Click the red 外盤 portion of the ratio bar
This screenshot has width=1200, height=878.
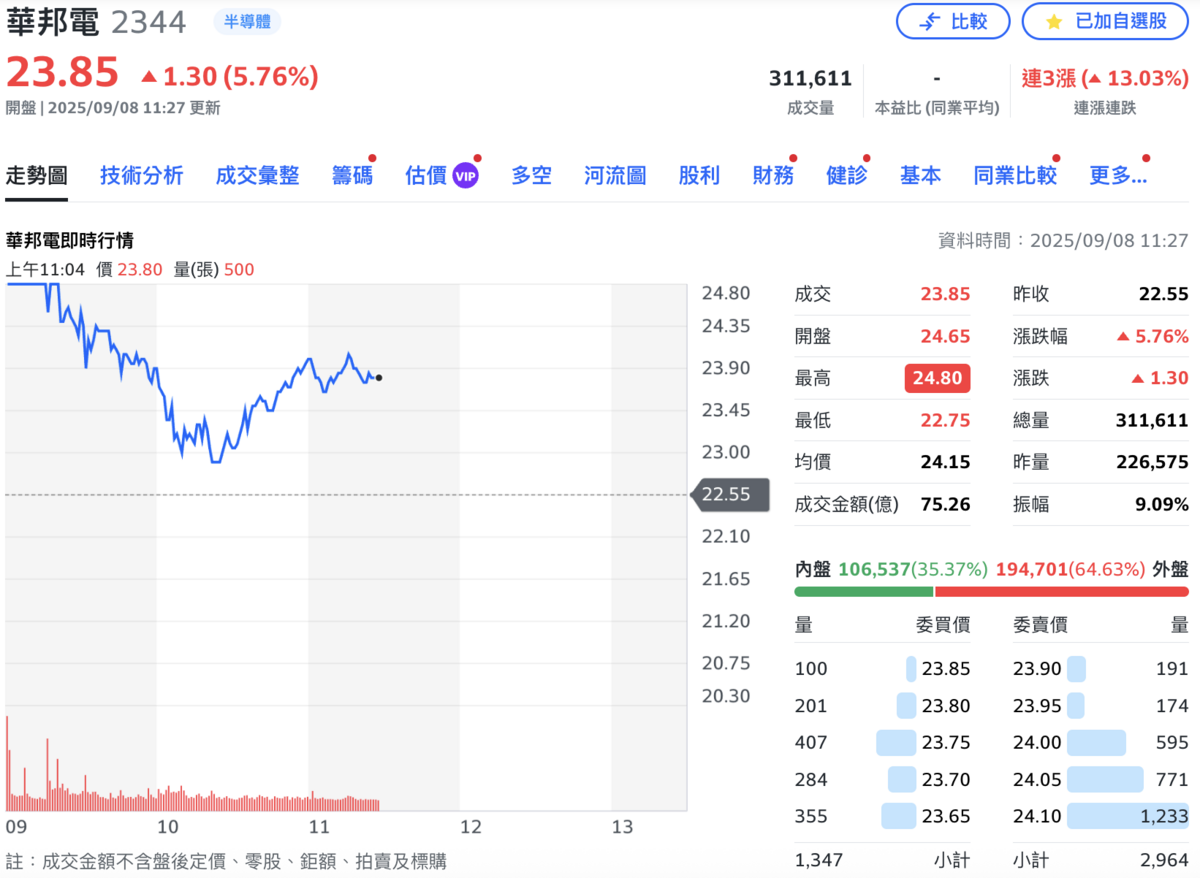(x=1062, y=592)
